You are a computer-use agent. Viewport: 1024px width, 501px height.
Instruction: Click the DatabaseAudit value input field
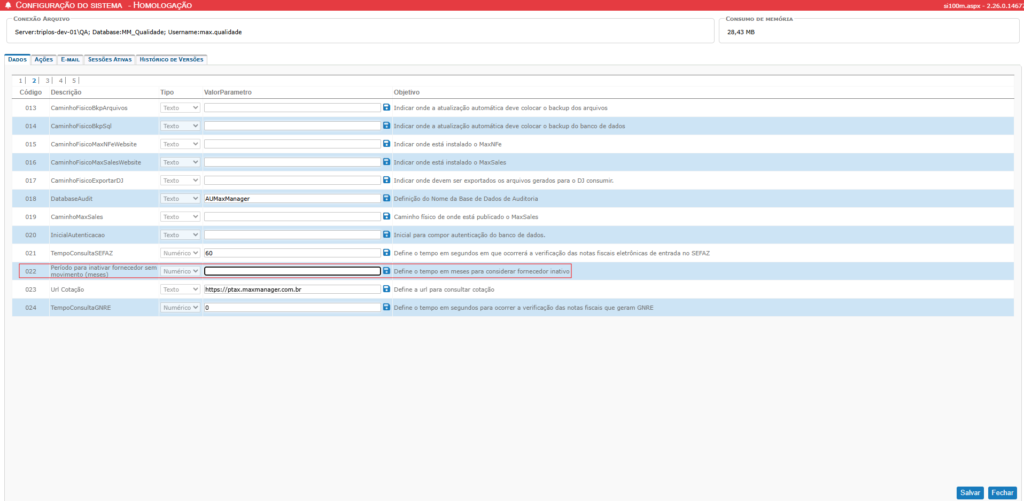tap(292, 198)
